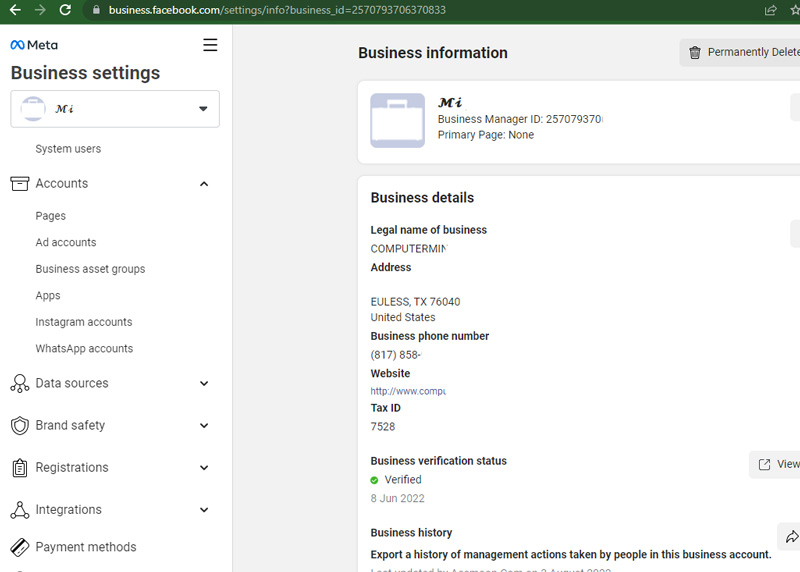Click the 'Business settings' heading
The width and height of the screenshot is (800, 572).
click(x=85, y=73)
